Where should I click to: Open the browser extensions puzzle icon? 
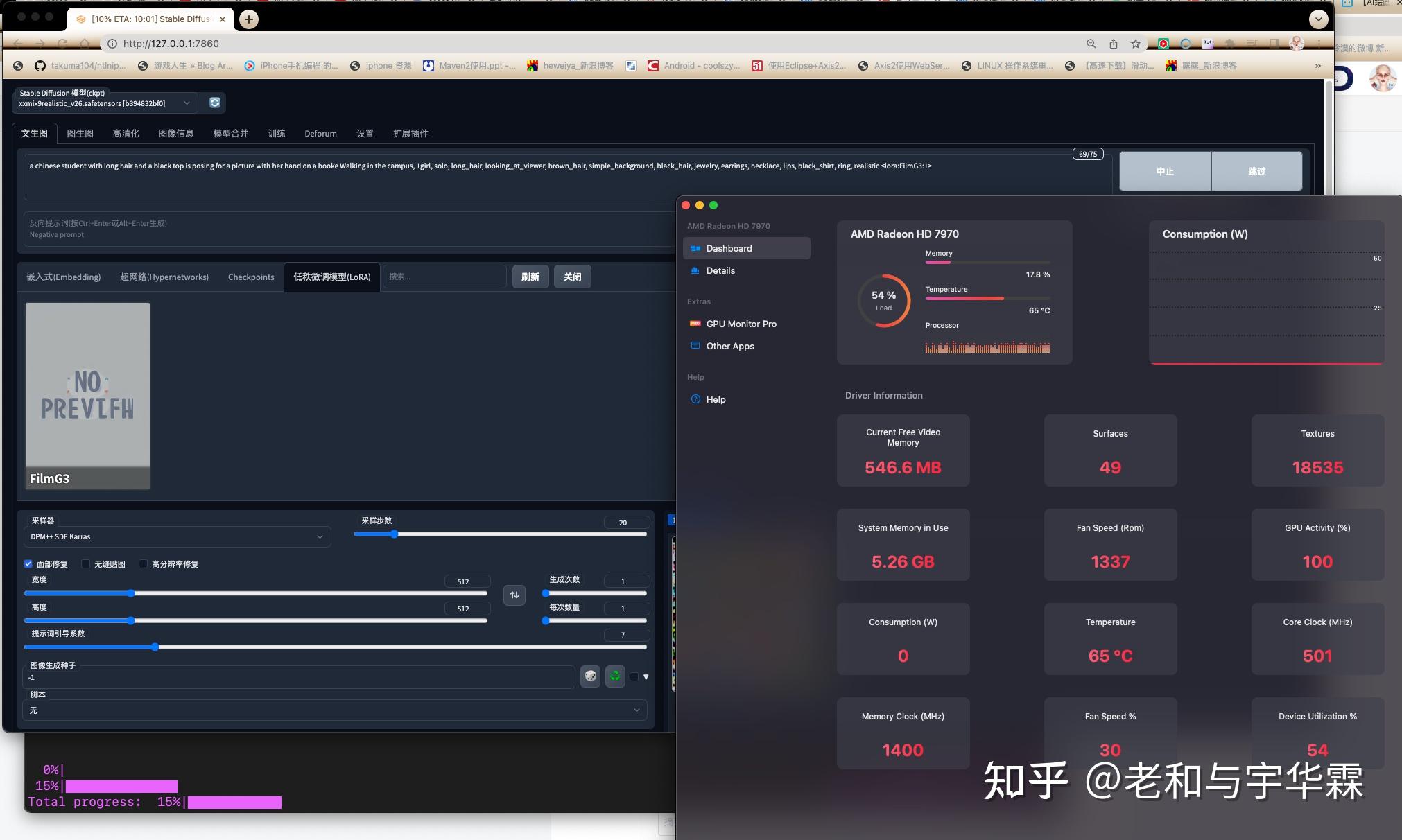[x=1230, y=44]
